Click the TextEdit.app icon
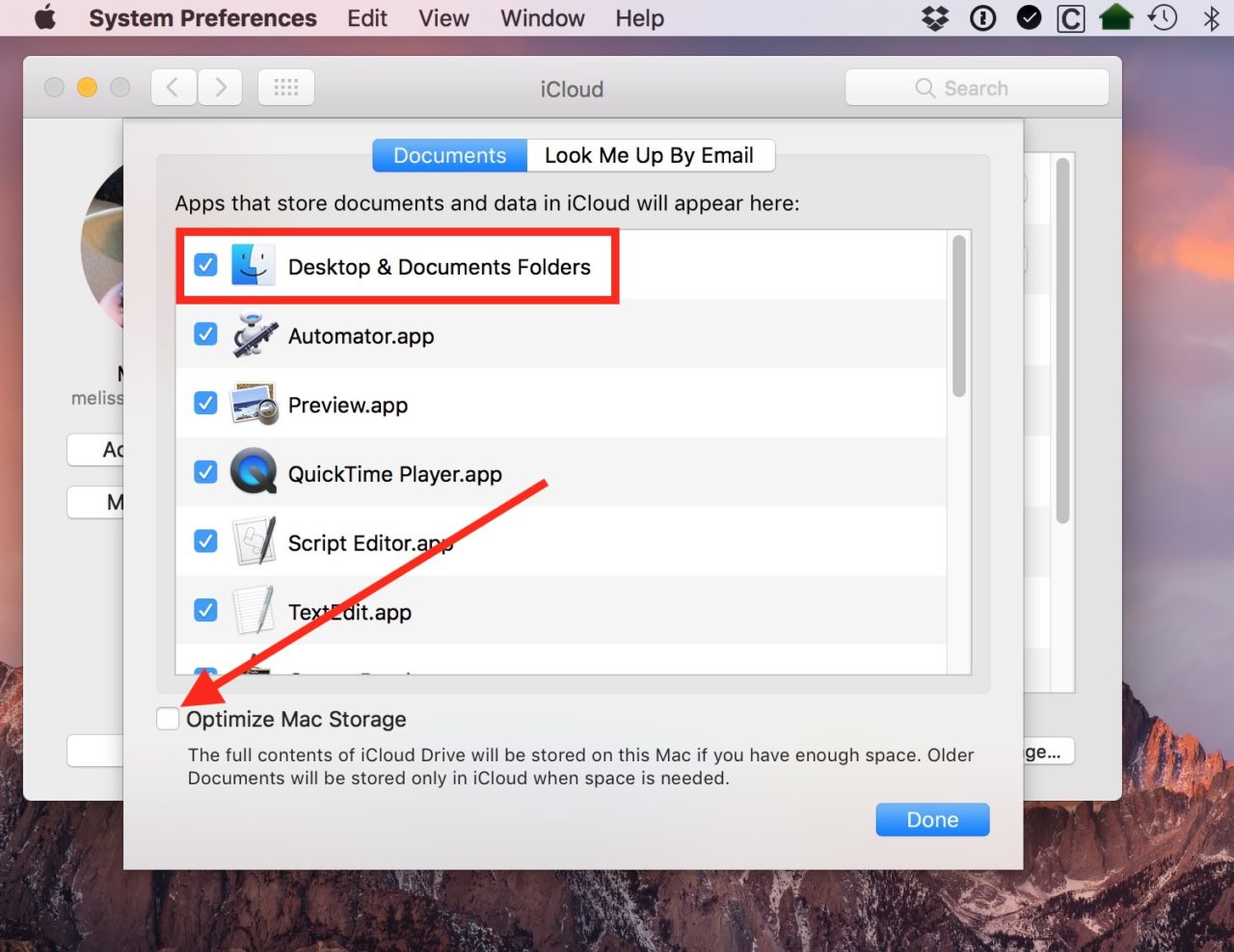This screenshot has width=1234, height=952. coord(255,611)
